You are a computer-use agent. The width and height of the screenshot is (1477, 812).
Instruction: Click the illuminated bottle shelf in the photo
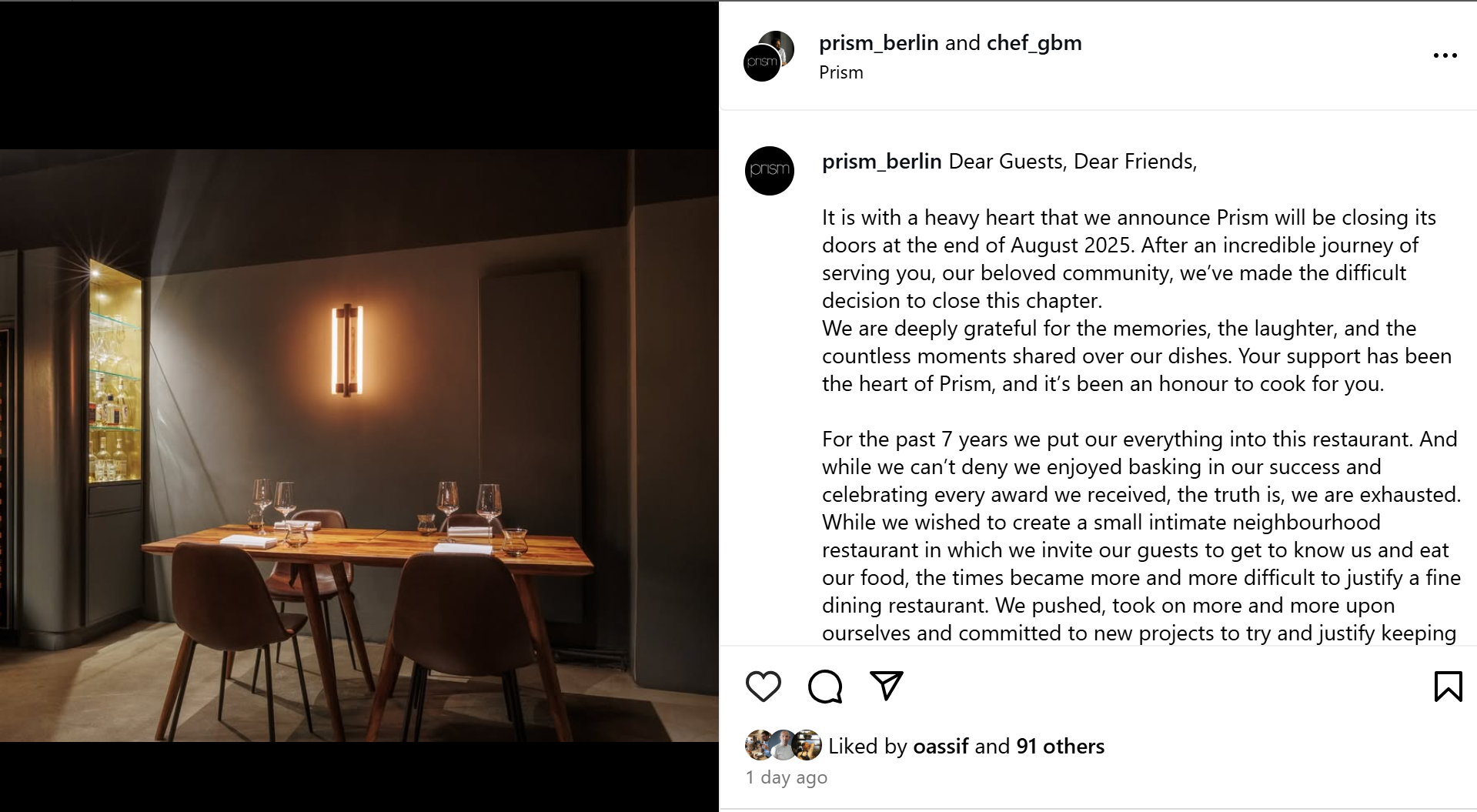coord(115,373)
